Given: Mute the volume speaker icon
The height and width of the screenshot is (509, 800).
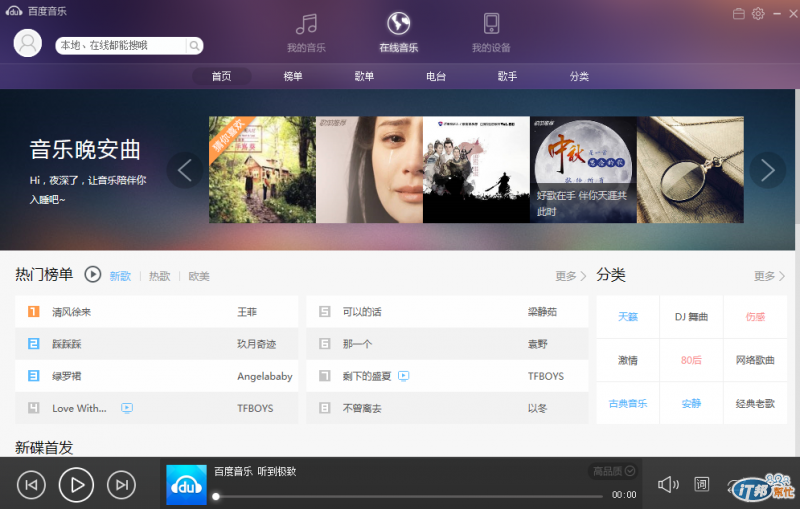Looking at the screenshot, I should pyautogui.click(x=668, y=484).
